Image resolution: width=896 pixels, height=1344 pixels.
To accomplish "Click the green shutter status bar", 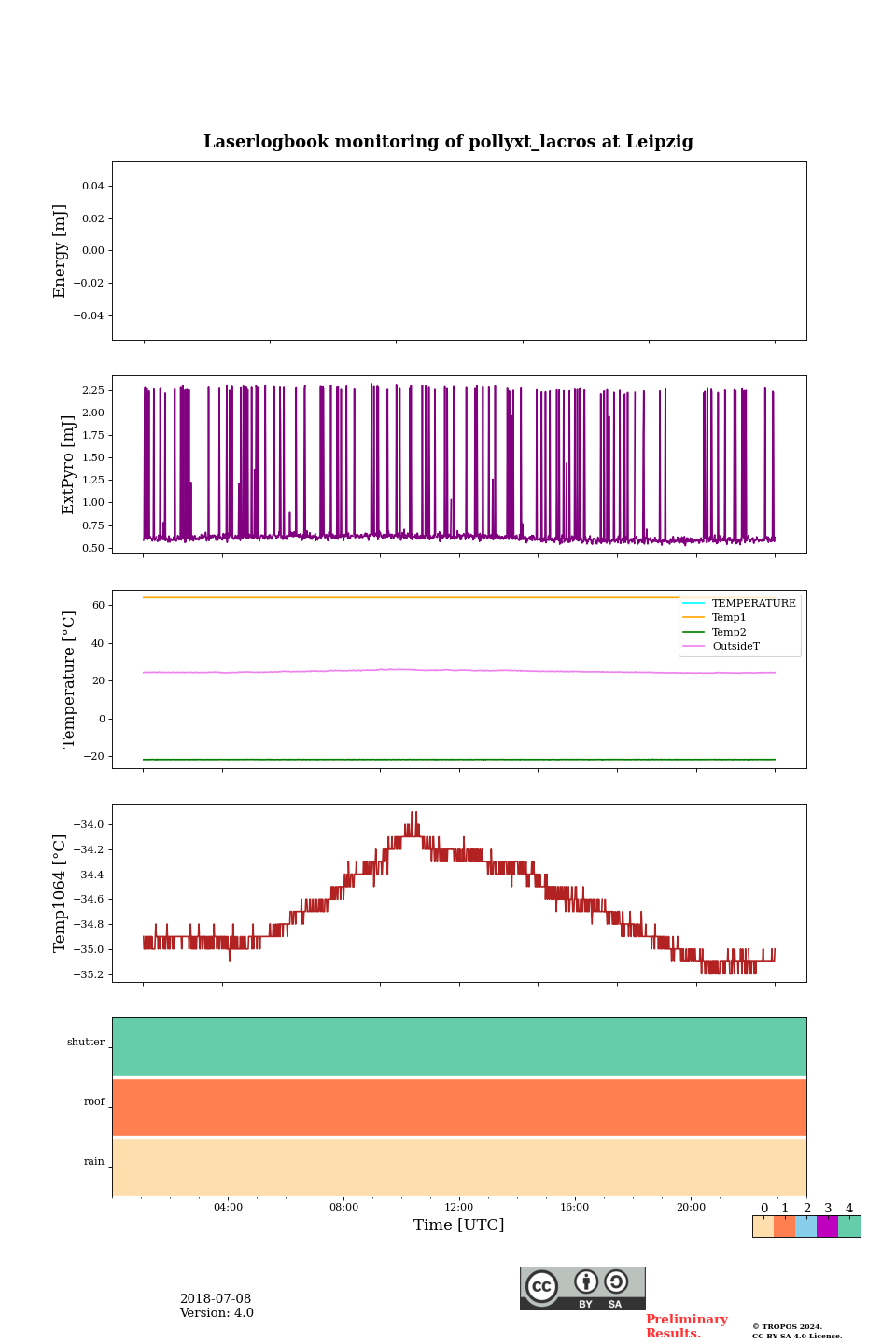I will pos(459,1047).
